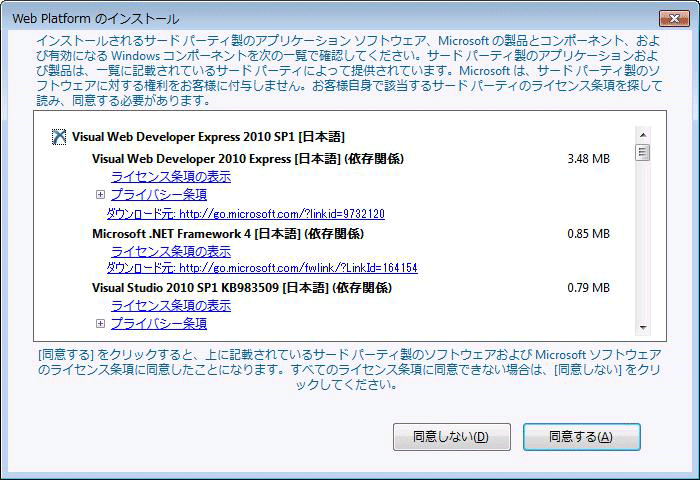Viewport: 700px width, 480px height.
Task: Select the Visual Web Developer Express 2010 SP1 heading
Action: click(208, 137)
